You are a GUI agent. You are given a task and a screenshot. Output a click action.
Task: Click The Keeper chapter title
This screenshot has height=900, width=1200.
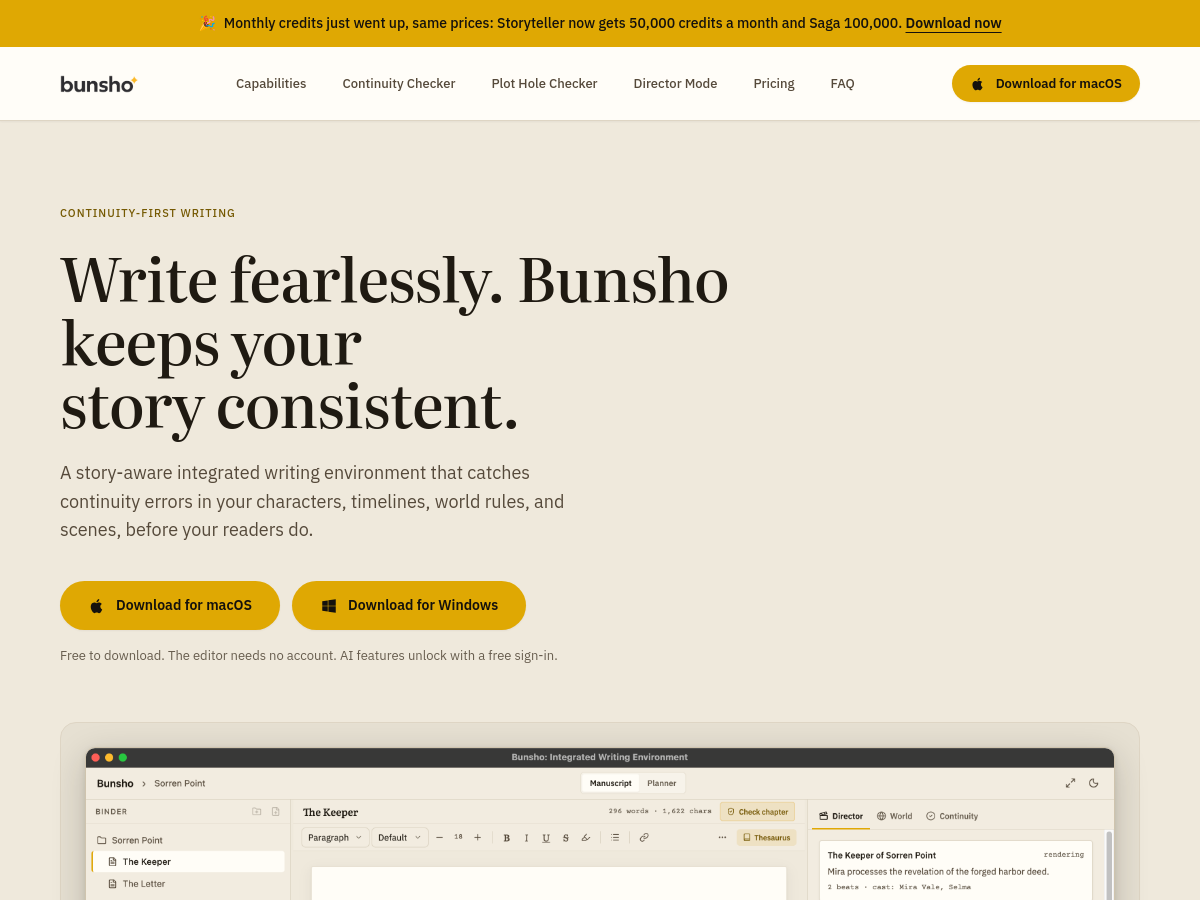coord(331,812)
